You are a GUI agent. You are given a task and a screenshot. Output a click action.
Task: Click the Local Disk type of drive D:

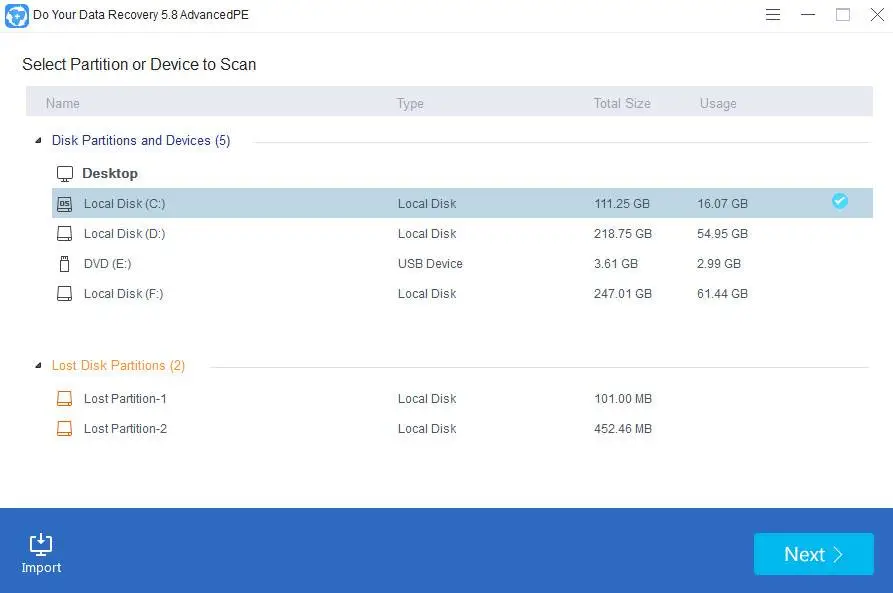[x=427, y=234]
